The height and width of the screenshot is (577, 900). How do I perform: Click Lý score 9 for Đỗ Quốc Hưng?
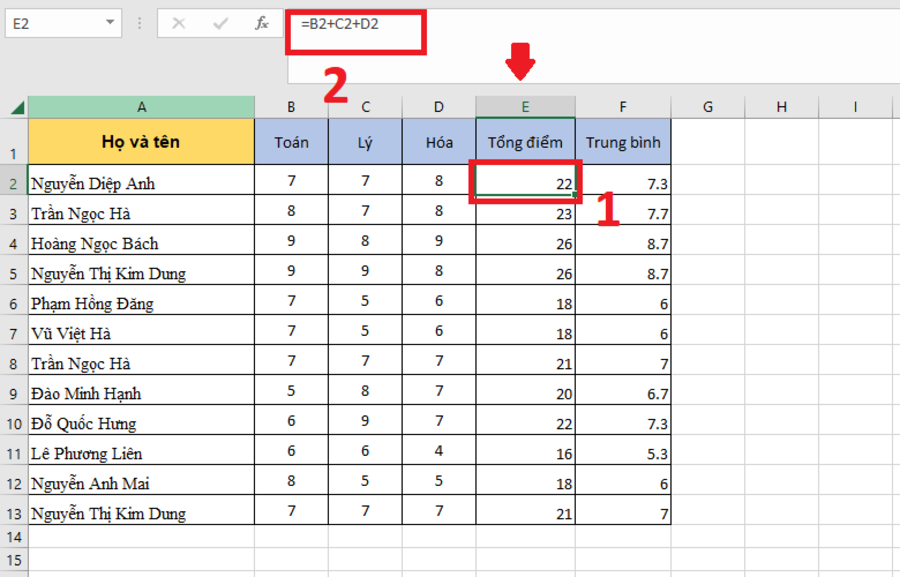coord(365,420)
